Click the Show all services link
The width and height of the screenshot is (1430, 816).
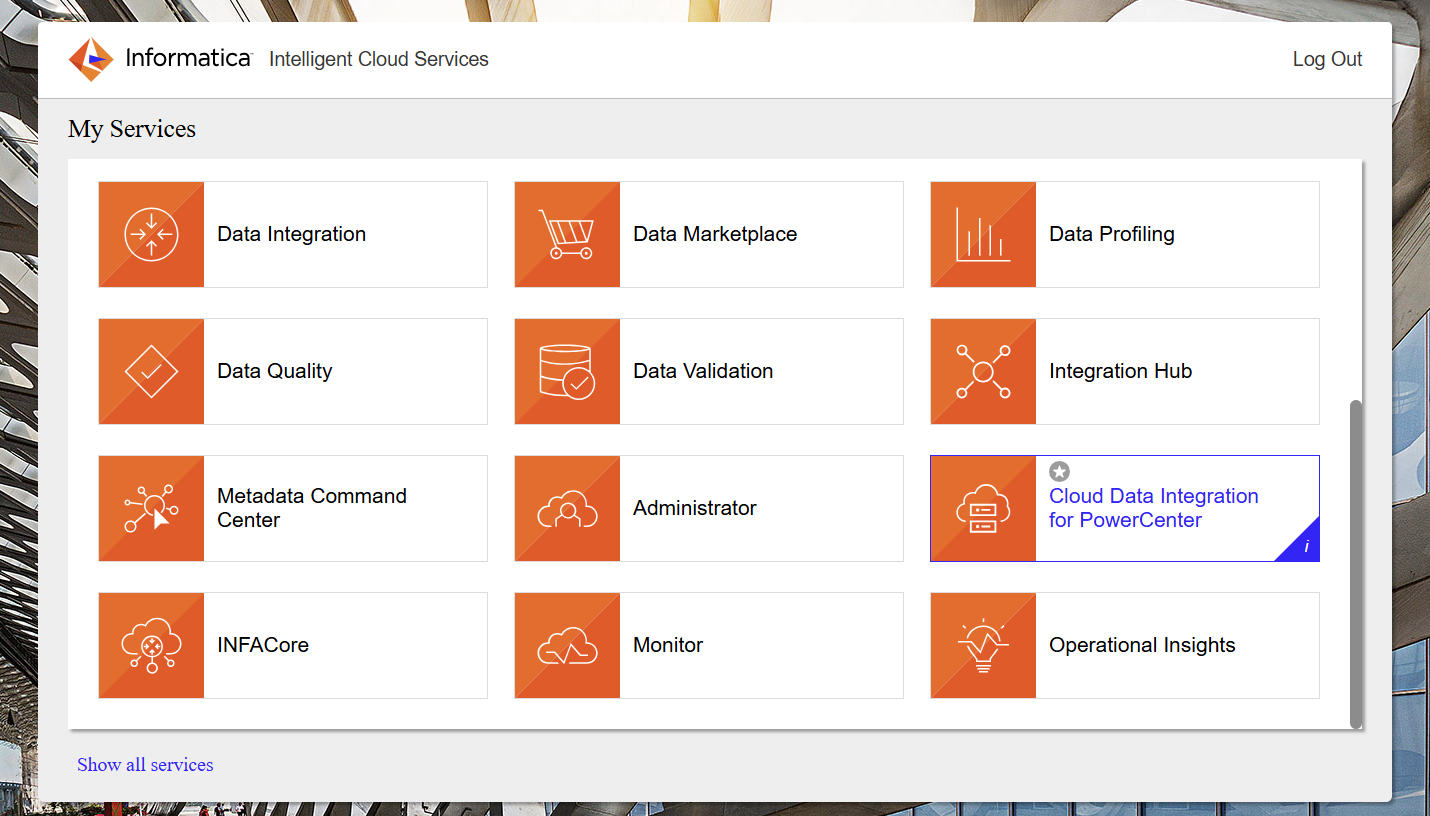[145, 765]
